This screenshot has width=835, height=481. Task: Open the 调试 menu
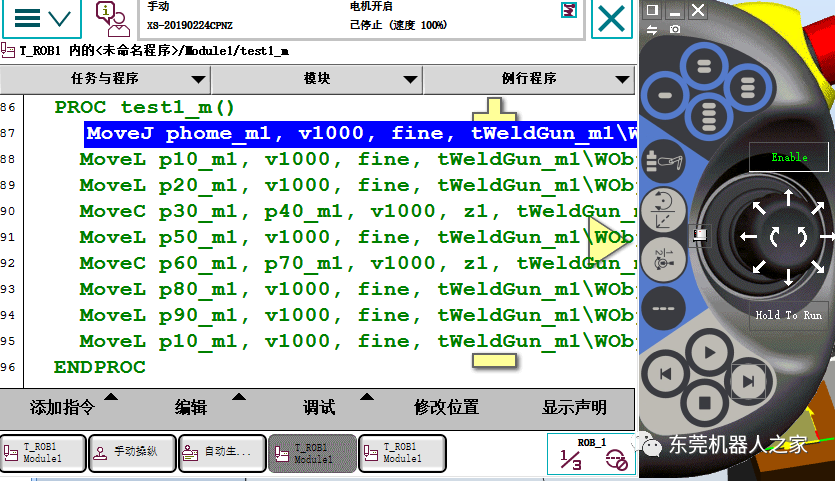(319, 407)
